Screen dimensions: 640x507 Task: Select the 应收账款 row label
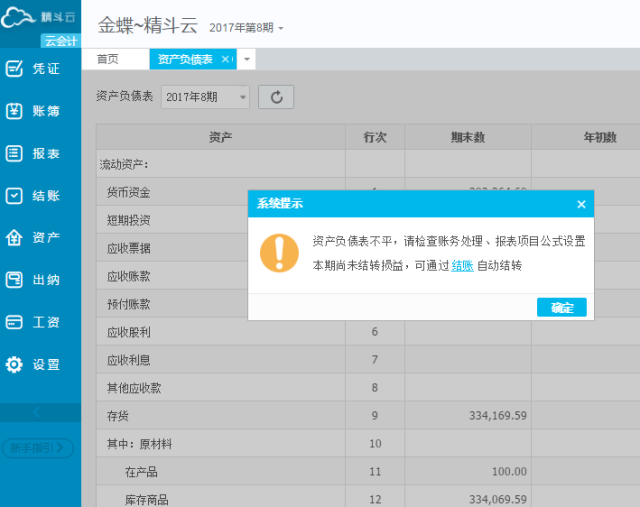(129, 276)
